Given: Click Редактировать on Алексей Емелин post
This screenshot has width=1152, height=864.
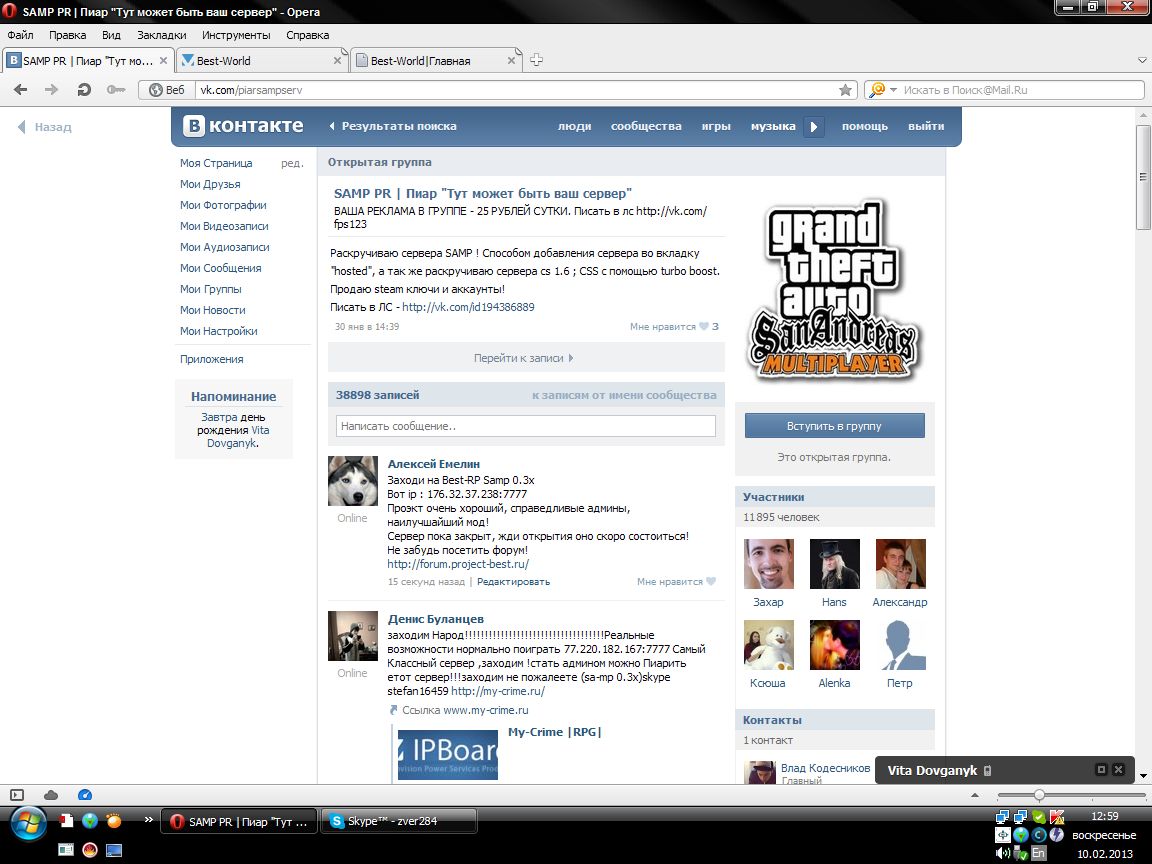Looking at the screenshot, I should click(514, 581).
